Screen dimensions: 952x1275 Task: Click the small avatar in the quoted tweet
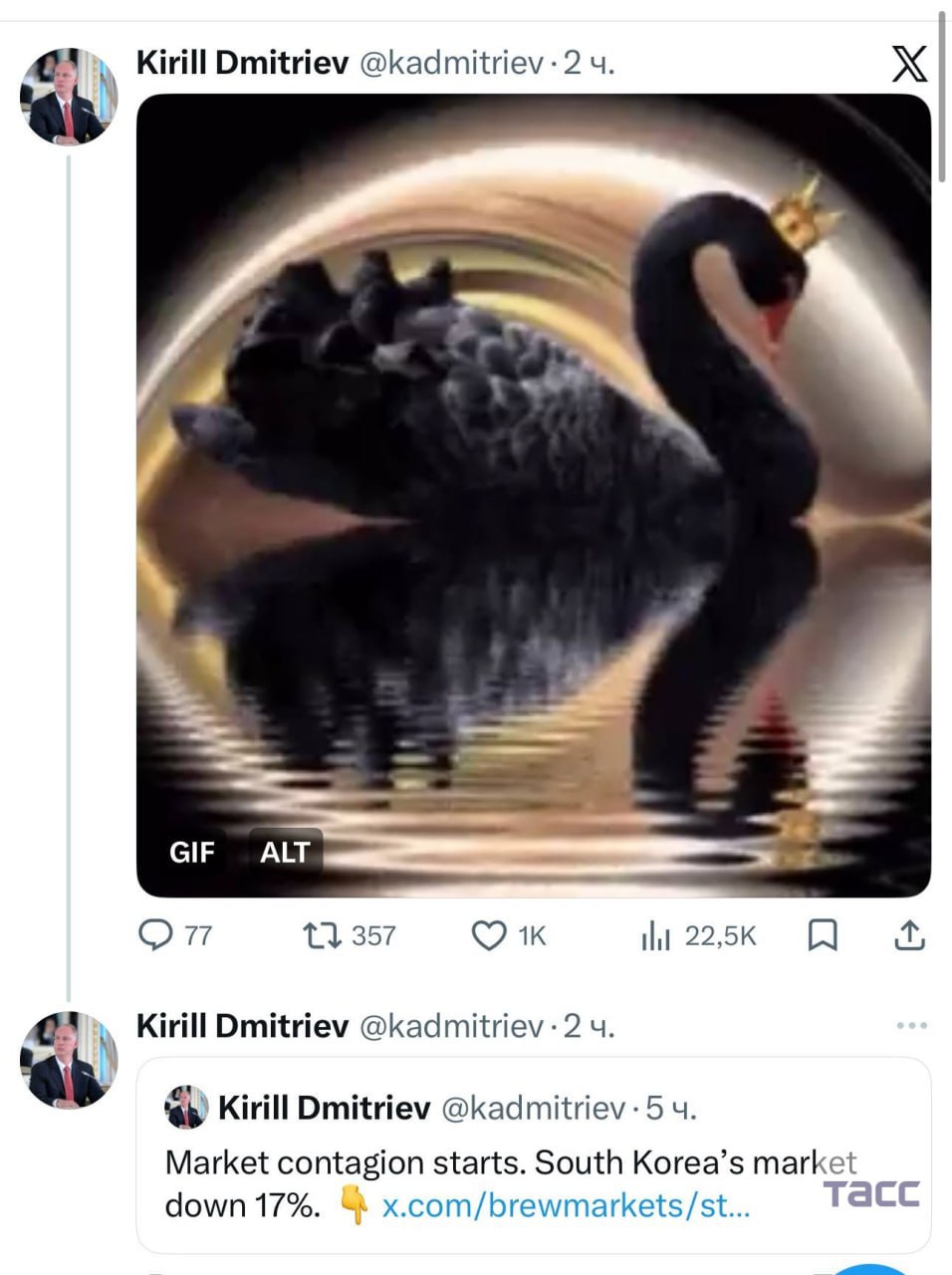[186, 1108]
